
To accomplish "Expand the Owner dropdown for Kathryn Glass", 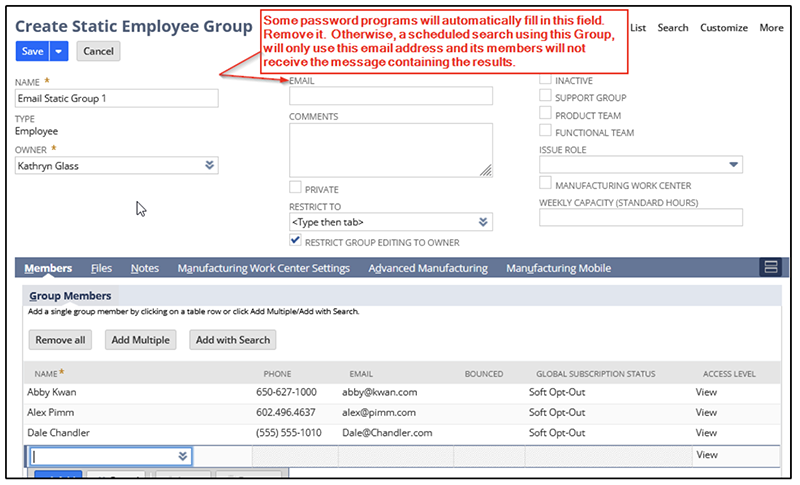I will [209, 166].
